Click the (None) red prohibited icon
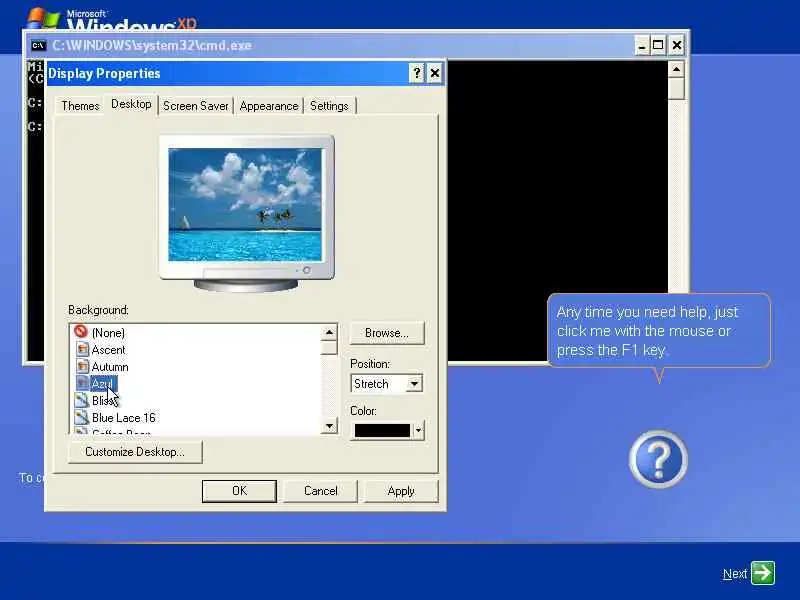The width and height of the screenshot is (800, 600). pos(81,332)
